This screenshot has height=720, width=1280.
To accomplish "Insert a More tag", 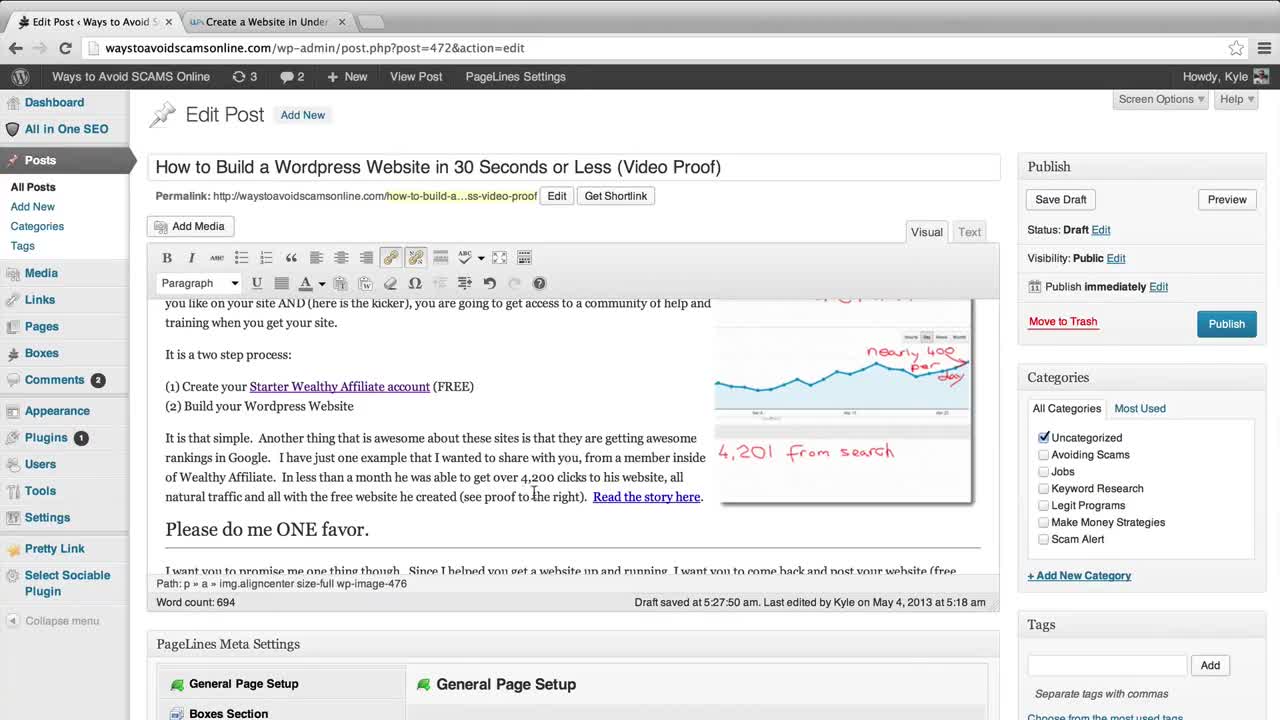I will [x=440, y=258].
